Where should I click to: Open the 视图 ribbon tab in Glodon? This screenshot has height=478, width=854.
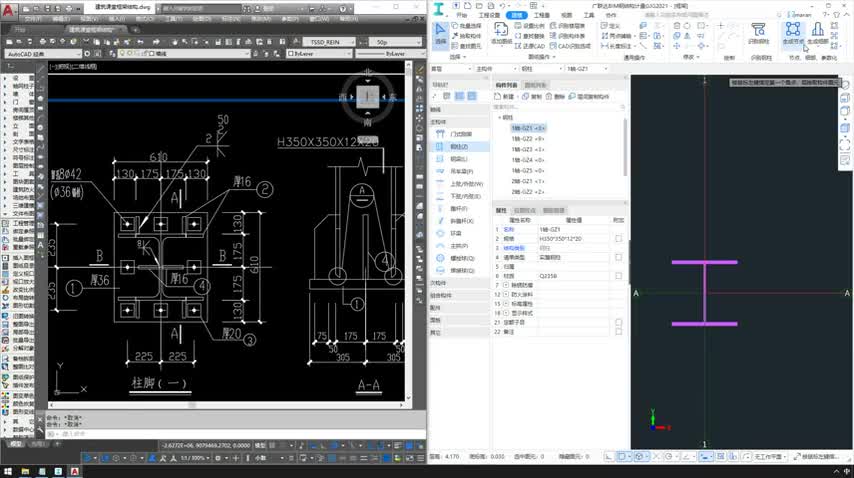click(566, 15)
